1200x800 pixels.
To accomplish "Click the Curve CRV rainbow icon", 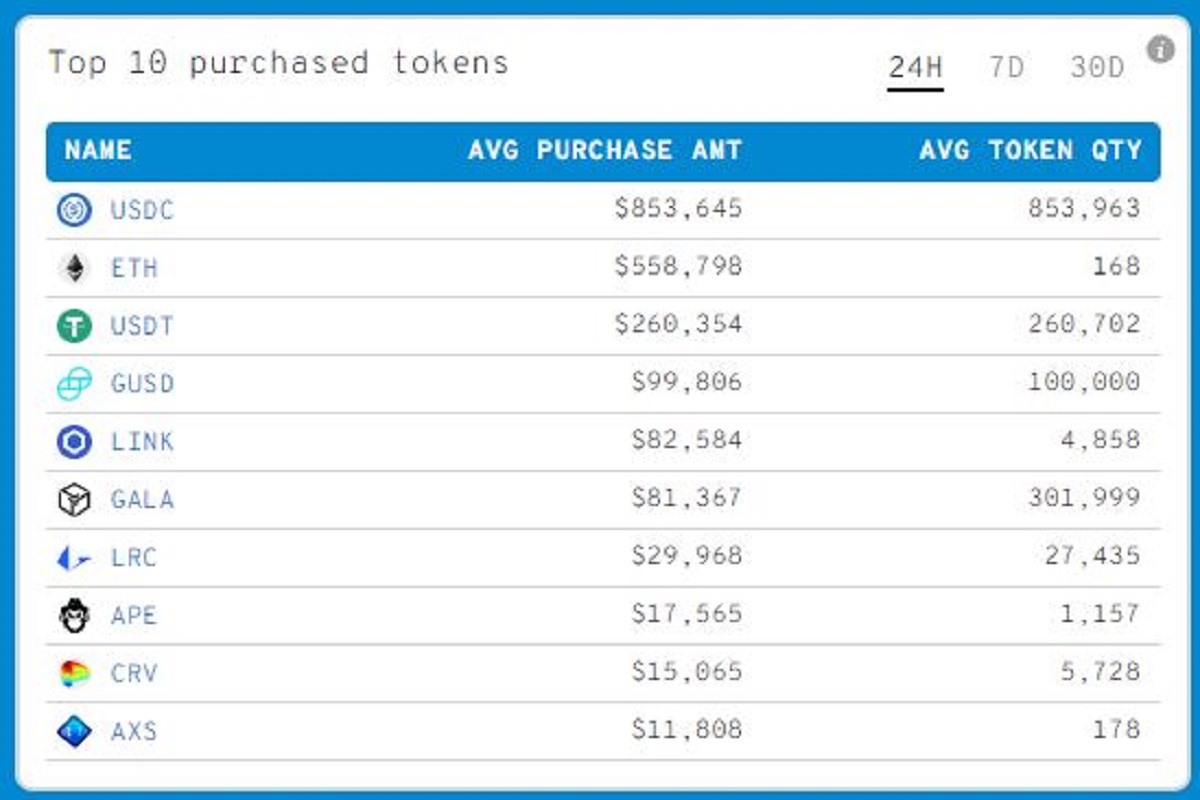I will (74, 674).
